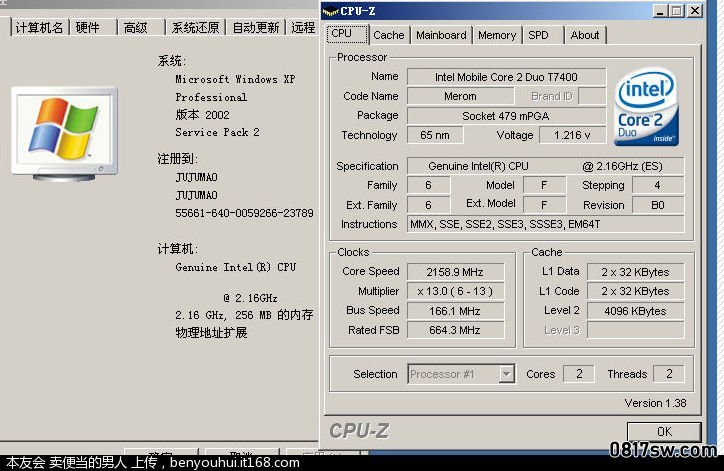This screenshot has width=724, height=471.
Task: Switch to the Memory tab
Action: point(497,35)
